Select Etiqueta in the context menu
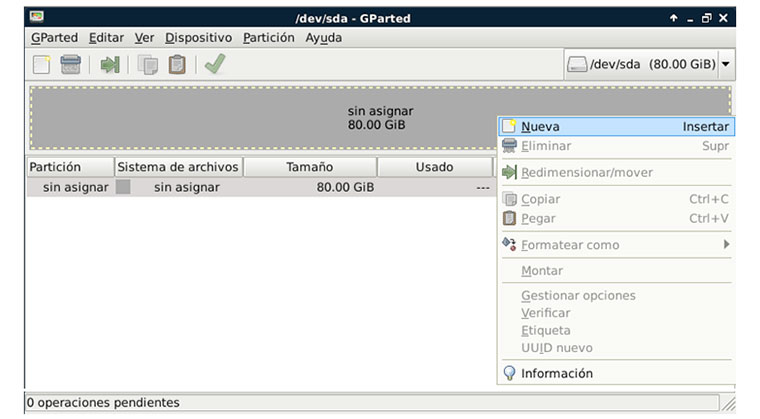This screenshot has width=760, height=419. click(x=616, y=330)
